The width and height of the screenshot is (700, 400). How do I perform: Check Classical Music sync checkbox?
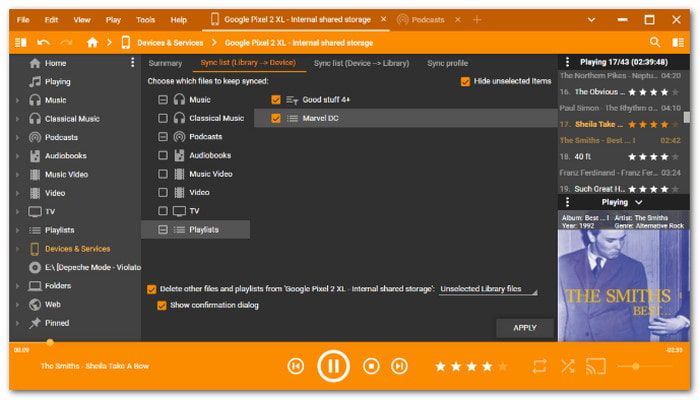click(163, 118)
